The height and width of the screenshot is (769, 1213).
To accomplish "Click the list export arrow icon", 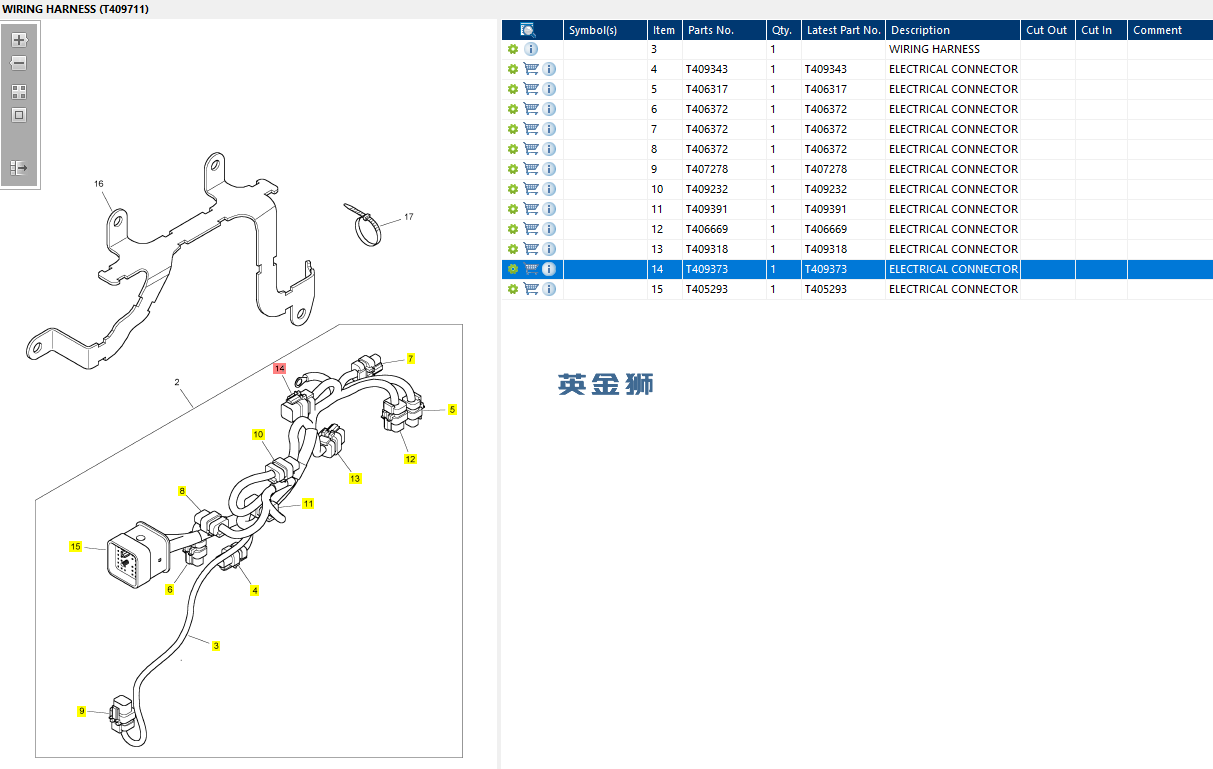I will click(x=19, y=167).
